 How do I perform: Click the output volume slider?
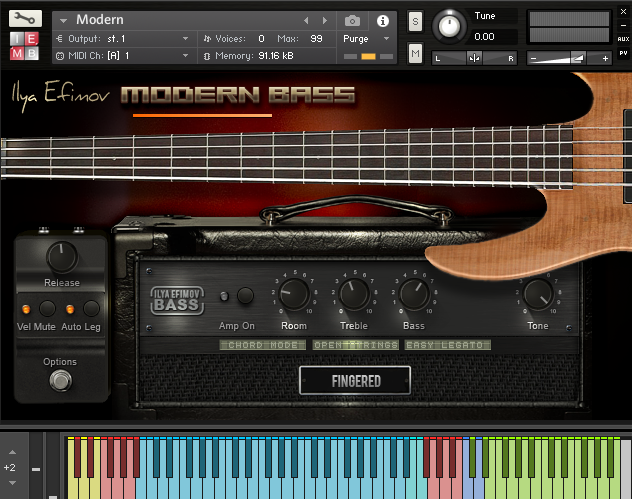[569, 58]
